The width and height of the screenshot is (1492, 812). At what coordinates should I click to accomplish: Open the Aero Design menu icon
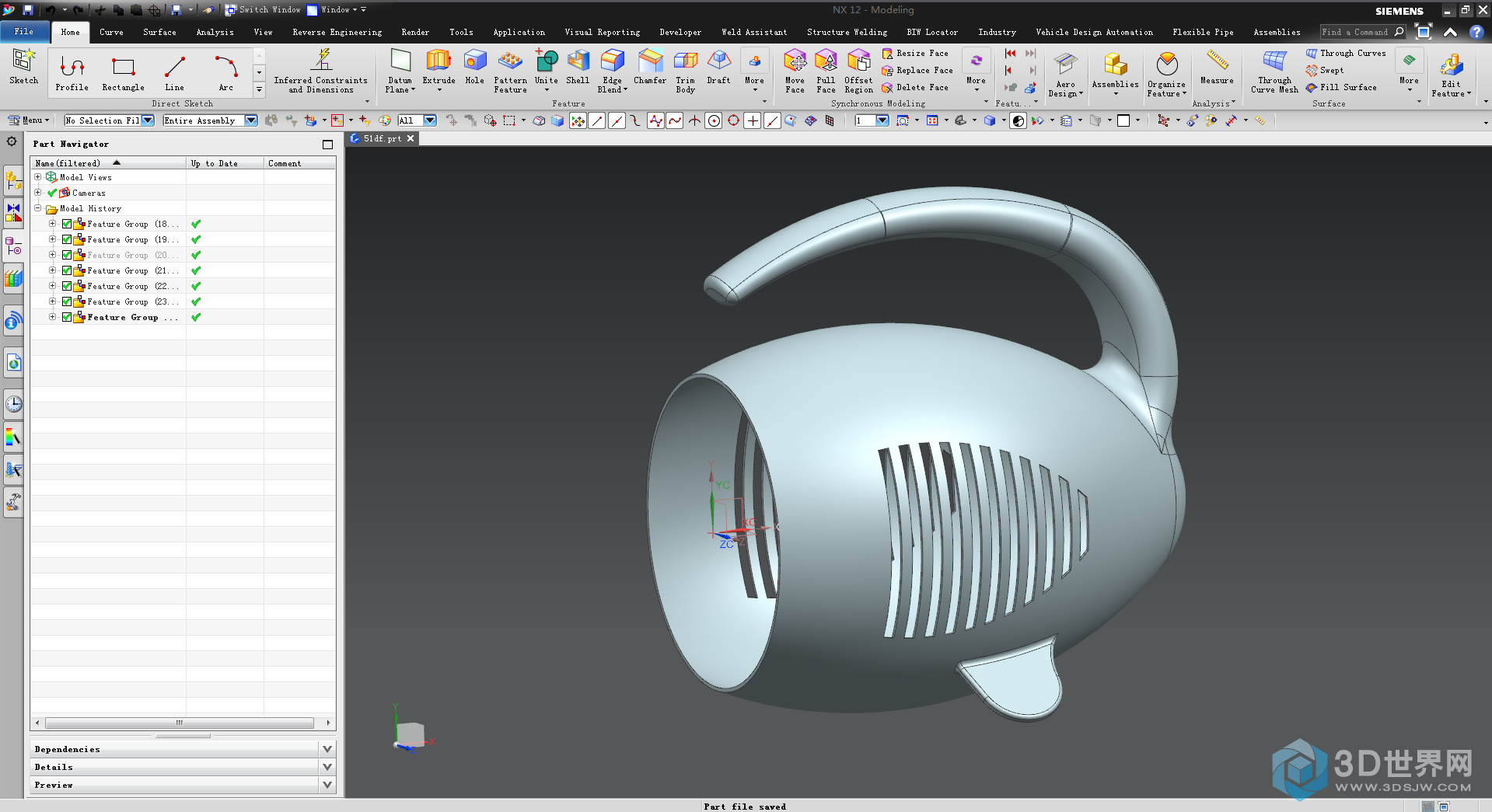click(1065, 75)
